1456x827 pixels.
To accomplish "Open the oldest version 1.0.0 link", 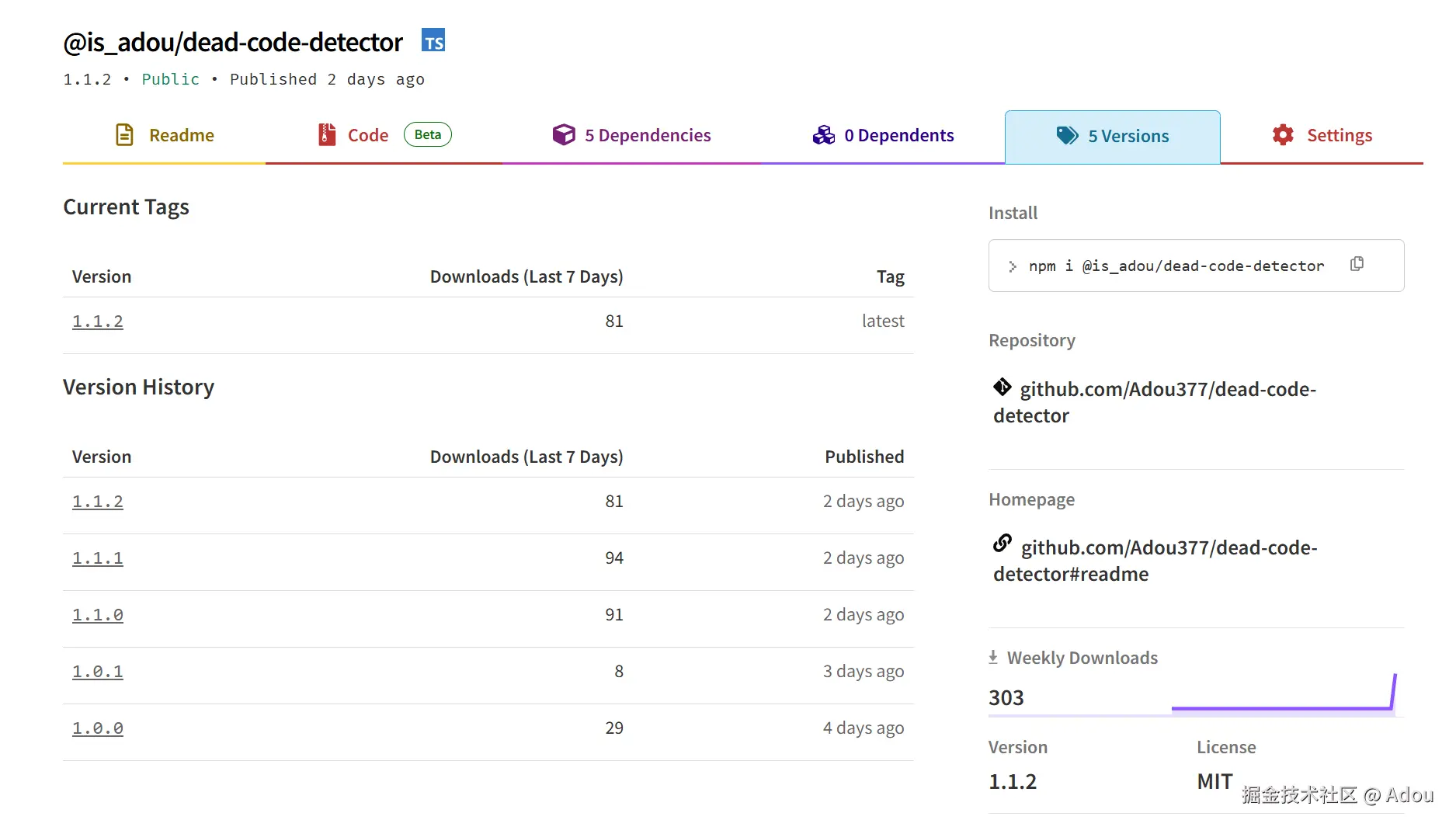I will point(98,728).
